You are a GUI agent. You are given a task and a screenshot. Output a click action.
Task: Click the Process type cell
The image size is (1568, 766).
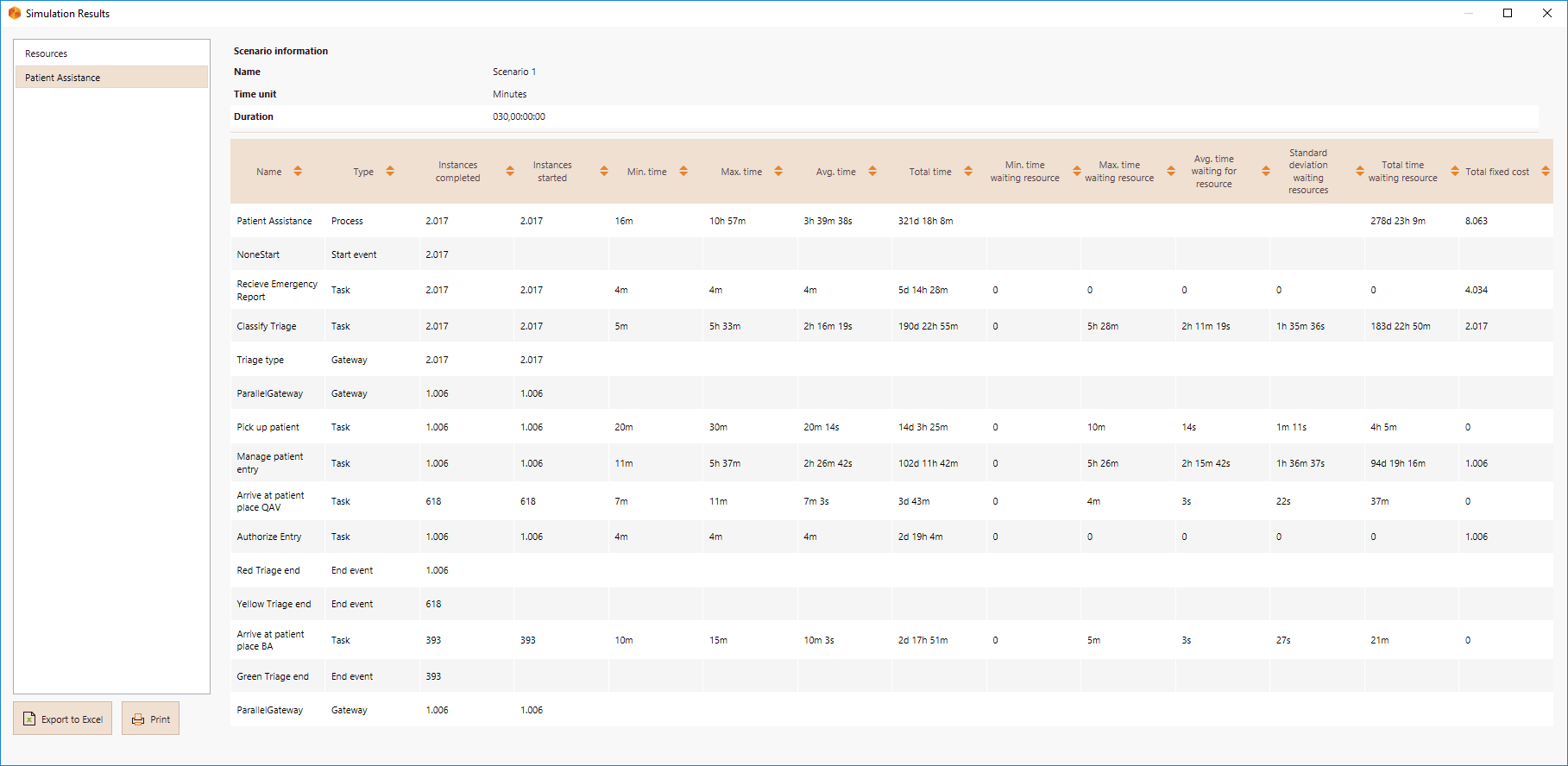coord(347,221)
